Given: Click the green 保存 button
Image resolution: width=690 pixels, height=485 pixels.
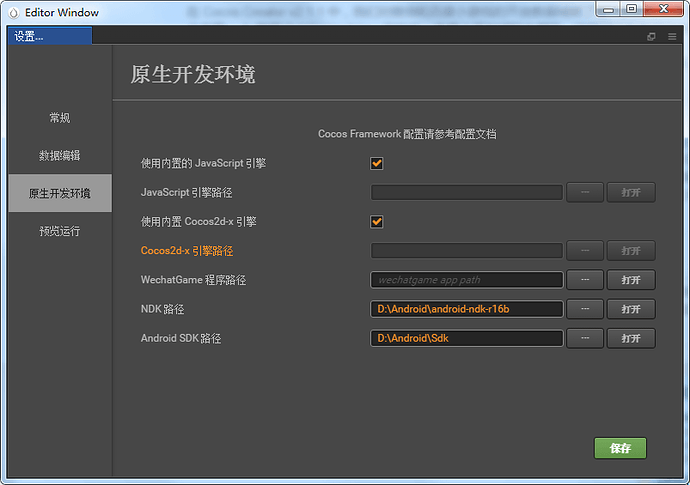Looking at the screenshot, I should tap(620, 448).
